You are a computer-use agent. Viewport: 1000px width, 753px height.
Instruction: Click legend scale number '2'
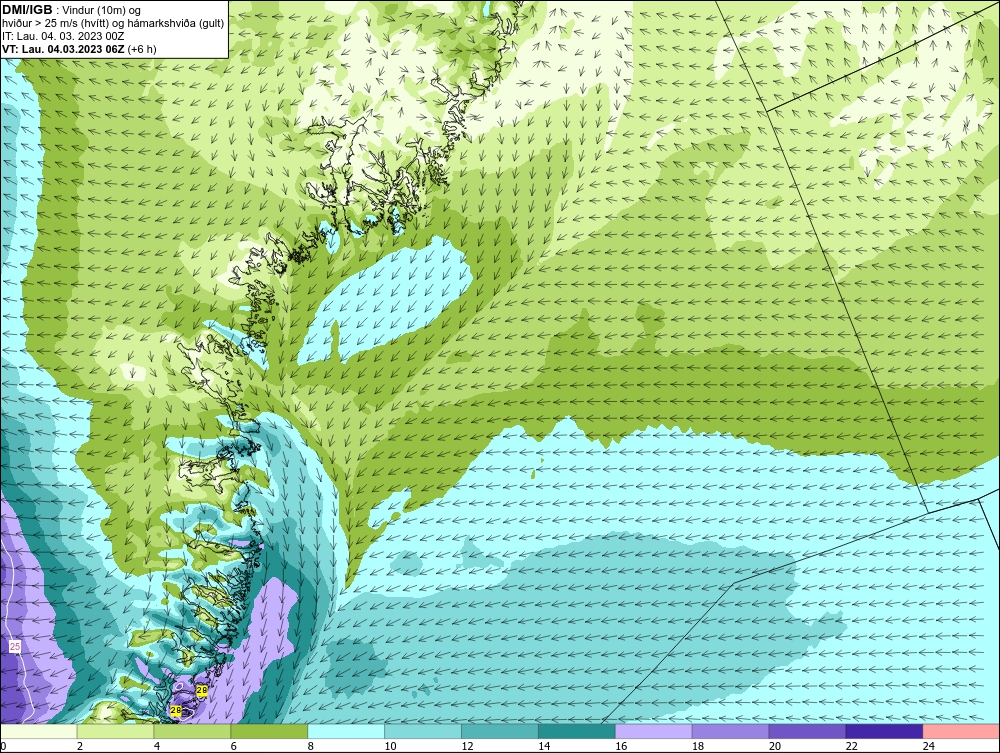80,746
